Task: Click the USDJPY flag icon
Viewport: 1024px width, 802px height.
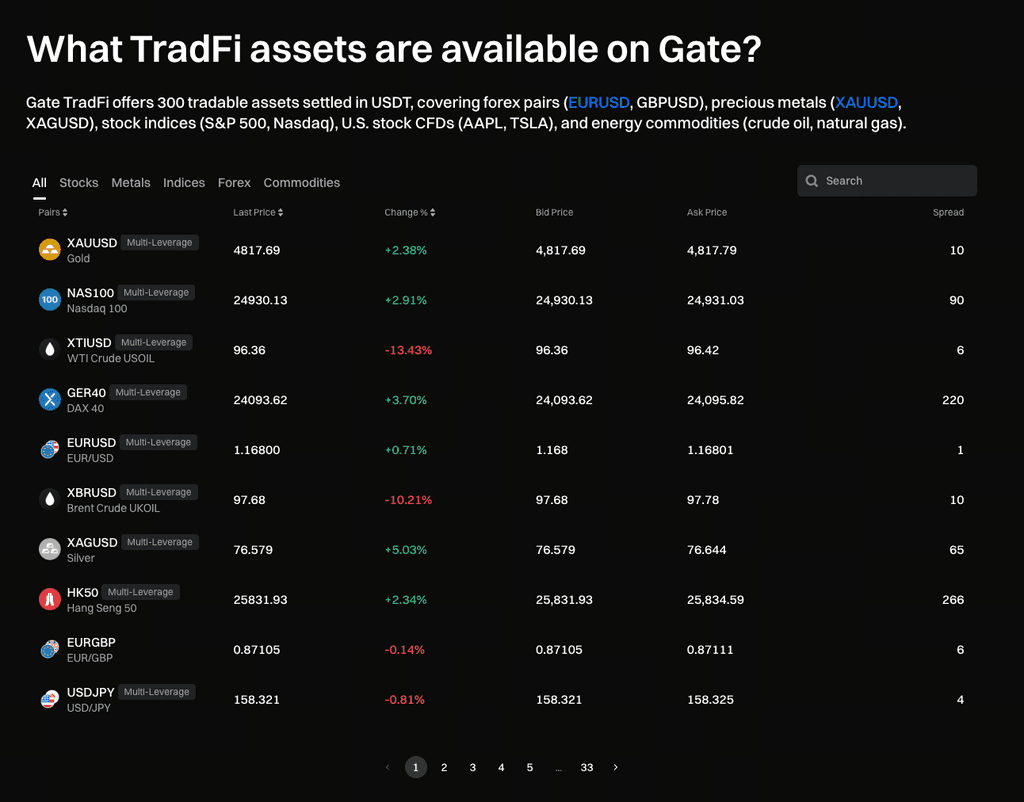Action: click(x=49, y=699)
